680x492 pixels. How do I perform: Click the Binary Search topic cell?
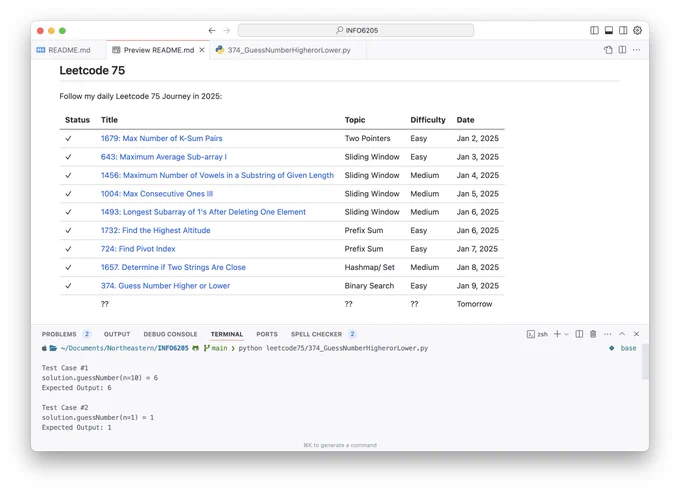click(369, 286)
